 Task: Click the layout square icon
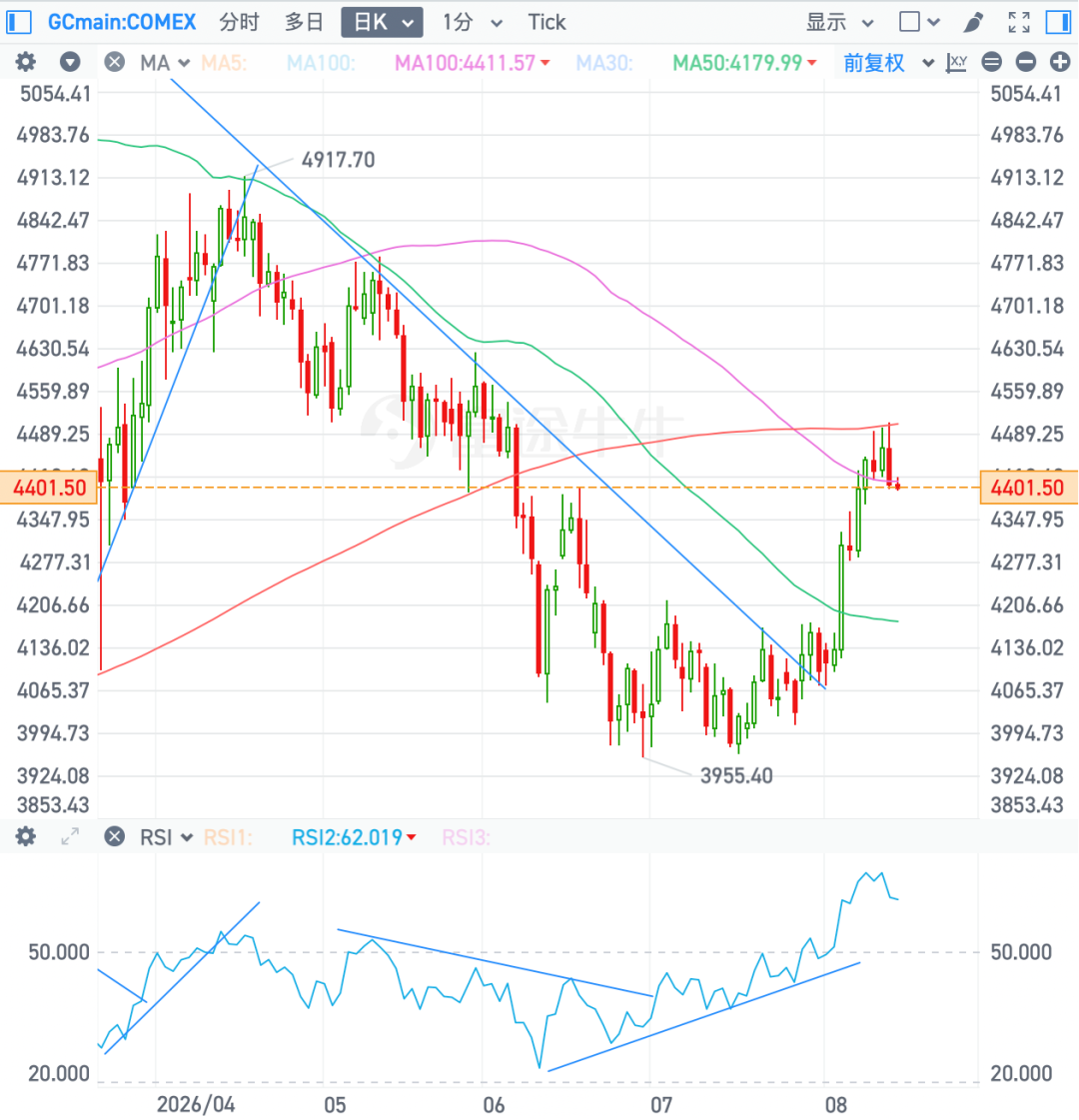point(910,22)
